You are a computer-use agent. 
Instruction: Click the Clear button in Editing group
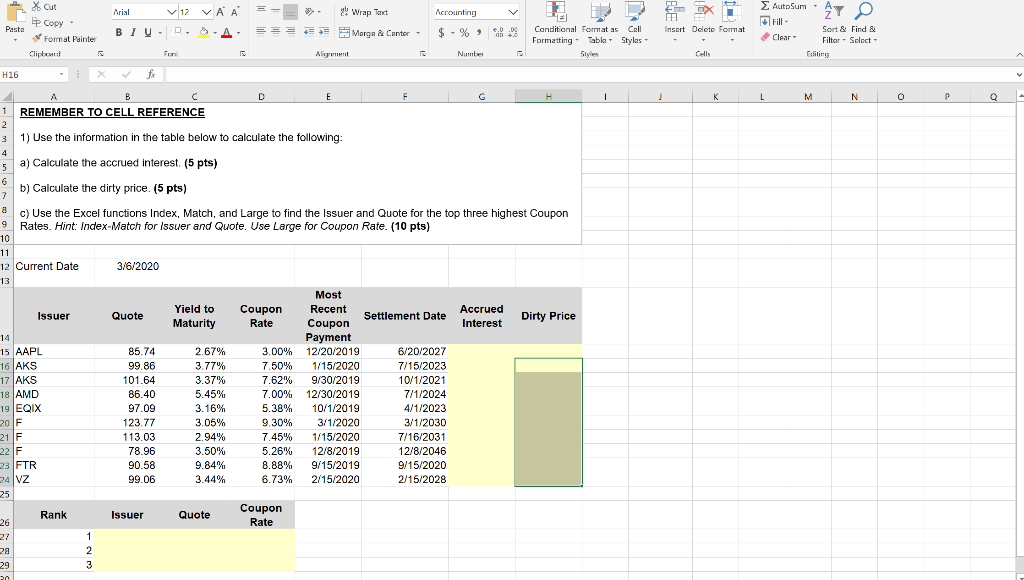[x=780, y=37]
